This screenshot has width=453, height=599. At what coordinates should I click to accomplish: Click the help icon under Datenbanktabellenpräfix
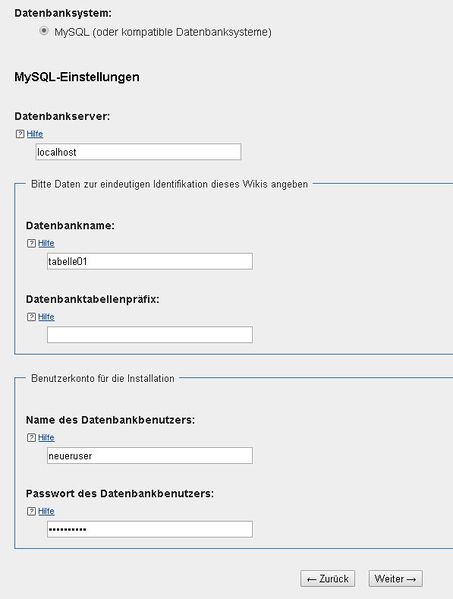click(31, 317)
